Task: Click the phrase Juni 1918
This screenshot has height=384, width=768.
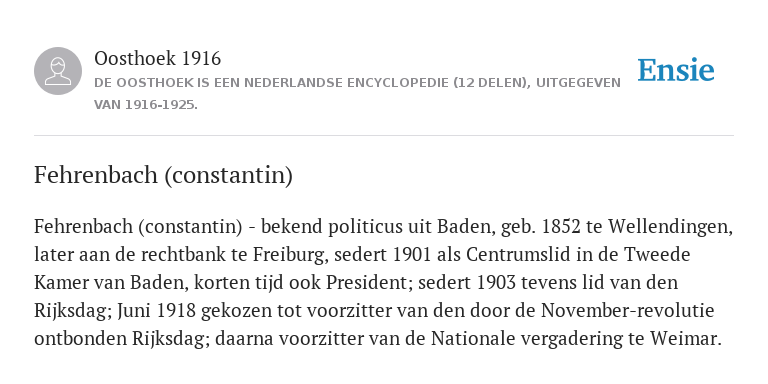Action: coord(156,311)
